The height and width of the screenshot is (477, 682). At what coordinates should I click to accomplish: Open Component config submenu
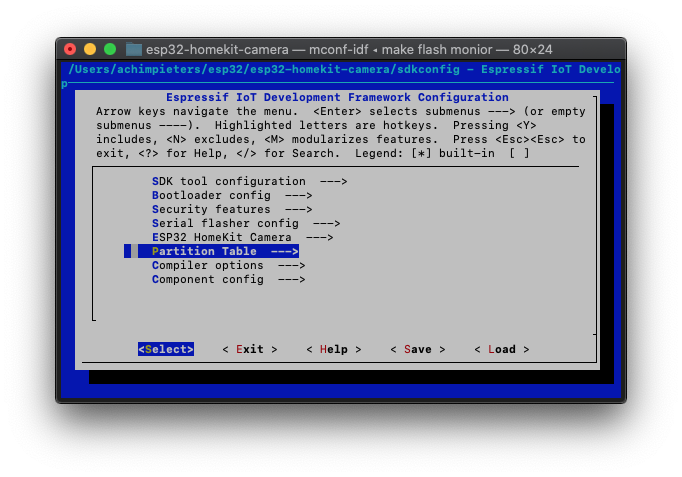[228, 279]
